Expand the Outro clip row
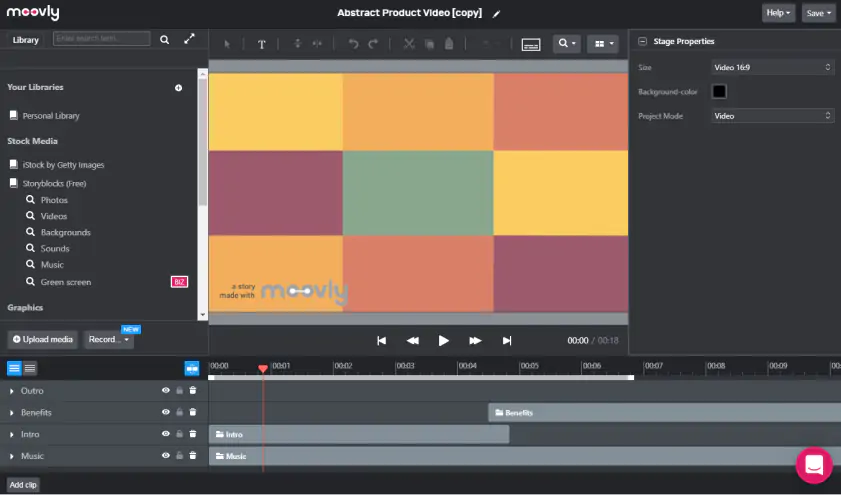 (x=11, y=391)
